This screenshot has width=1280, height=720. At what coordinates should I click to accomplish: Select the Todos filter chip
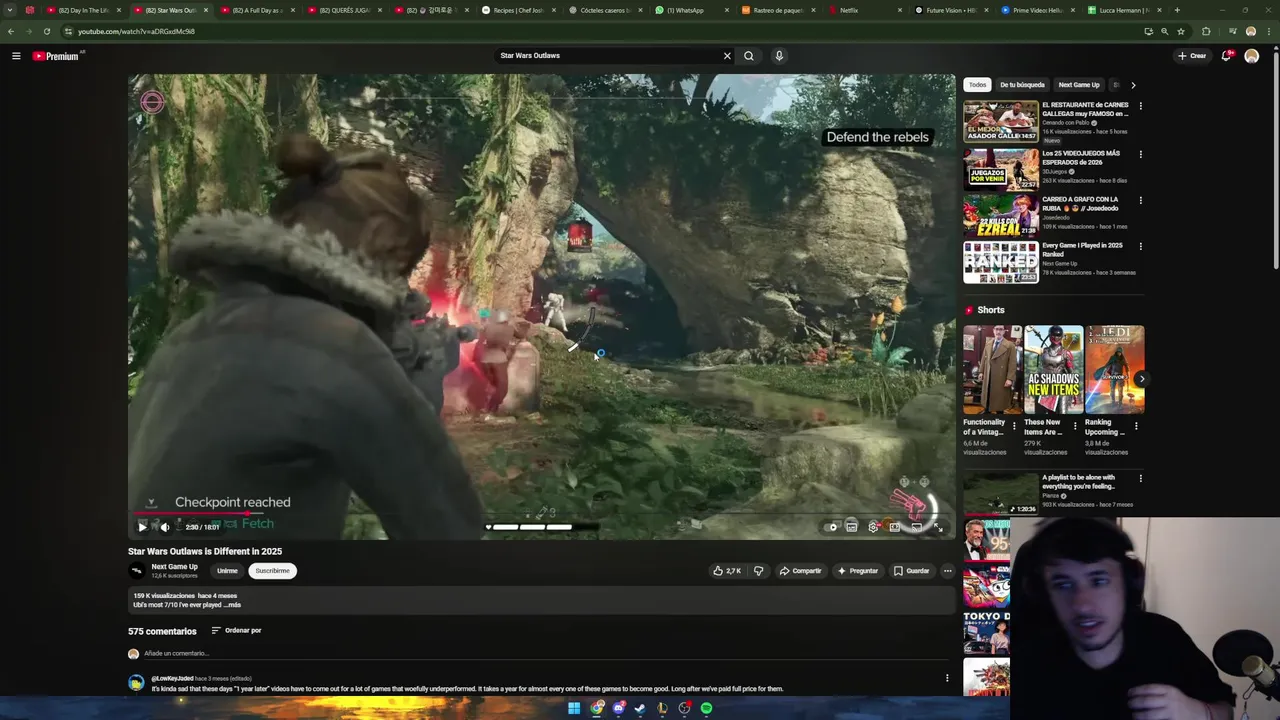coord(977,85)
